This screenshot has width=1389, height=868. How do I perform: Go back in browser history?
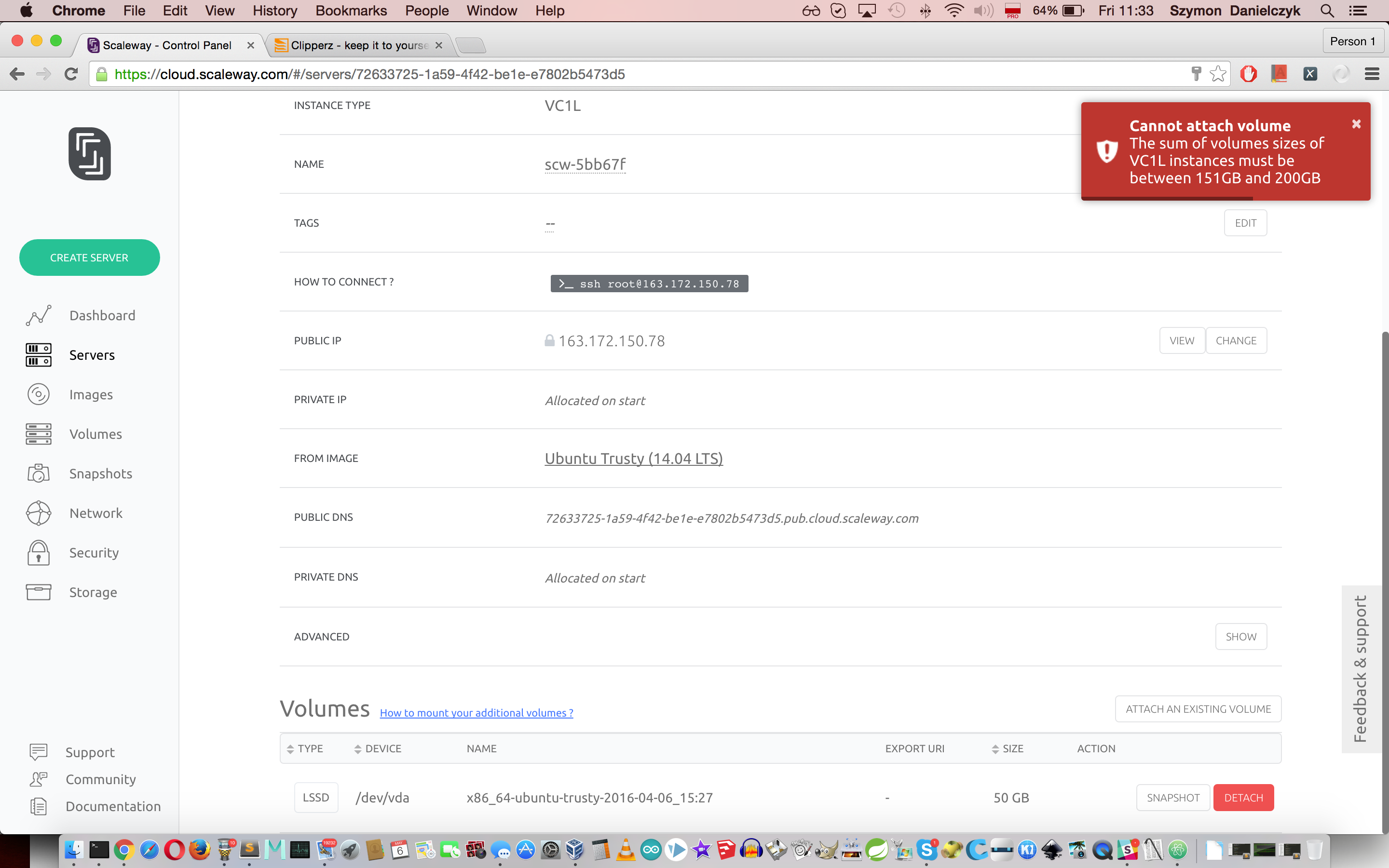(x=17, y=74)
